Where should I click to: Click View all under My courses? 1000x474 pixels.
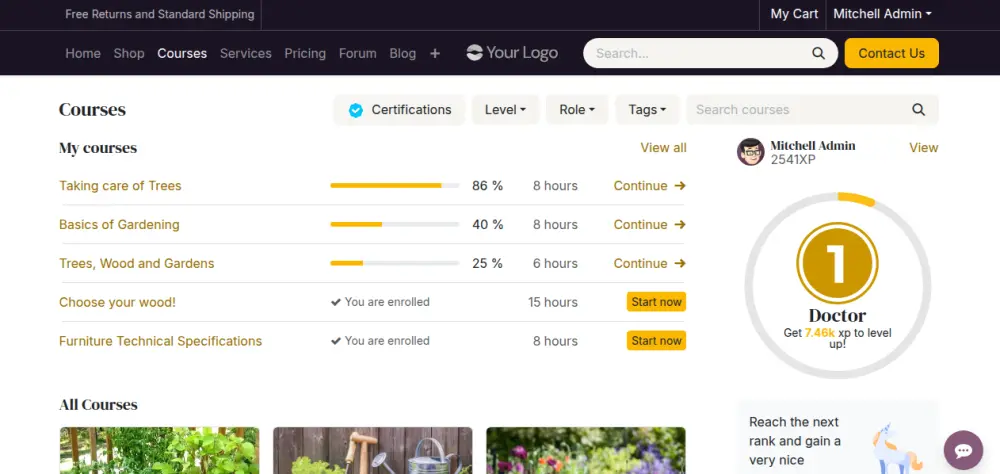point(663,148)
